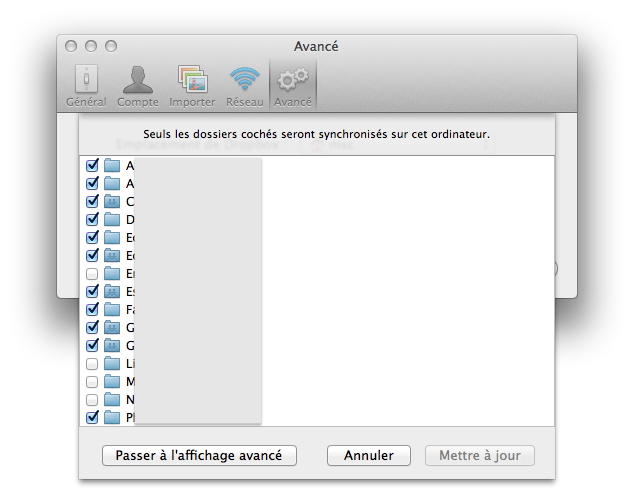This screenshot has height=490, width=634.
Task: Click the Importer photos icon
Action: [x=191, y=80]
